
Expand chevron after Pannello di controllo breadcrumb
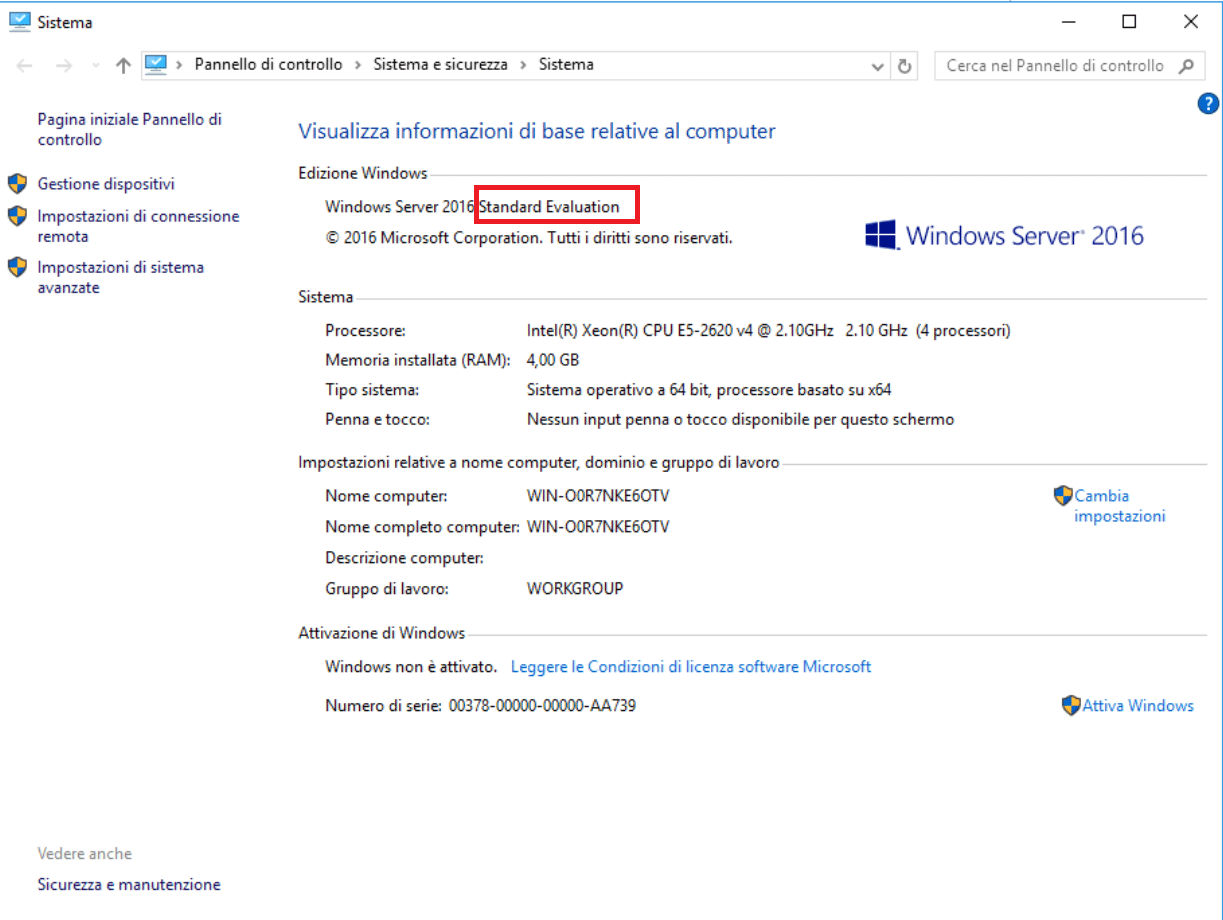click(x=358, y=65)
